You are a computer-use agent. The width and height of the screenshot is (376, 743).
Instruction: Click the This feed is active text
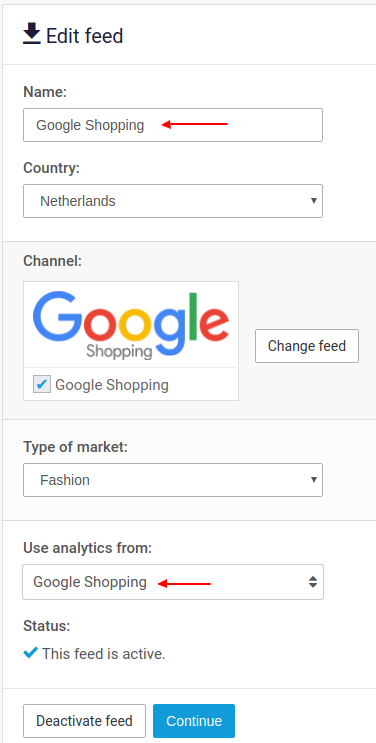click(x=104, y=654)
